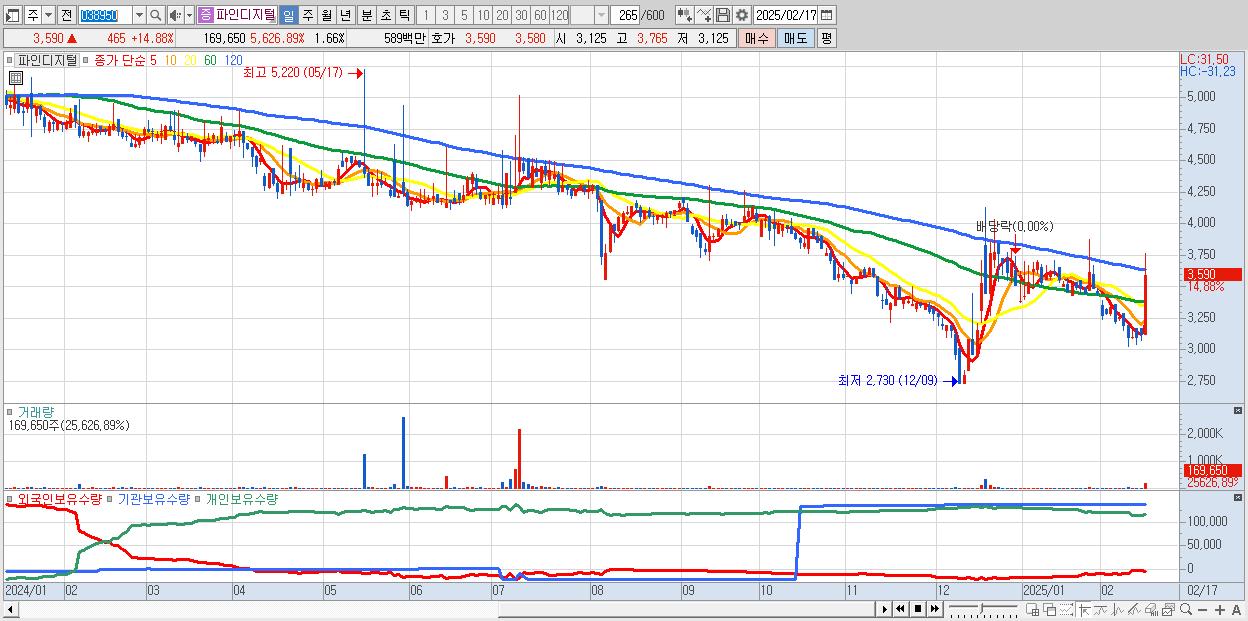Click the 3D bar chart icon at bottom
The width and height of the screenshot is (1248, 621).
pyautogui.click(x=1151, y=609)
